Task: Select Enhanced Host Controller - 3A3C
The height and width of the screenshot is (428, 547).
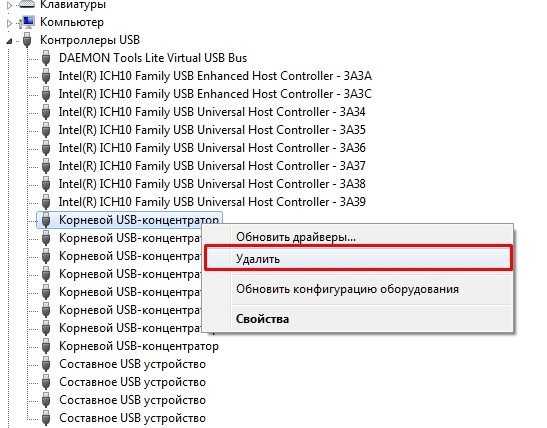Action: click(215, 94)
